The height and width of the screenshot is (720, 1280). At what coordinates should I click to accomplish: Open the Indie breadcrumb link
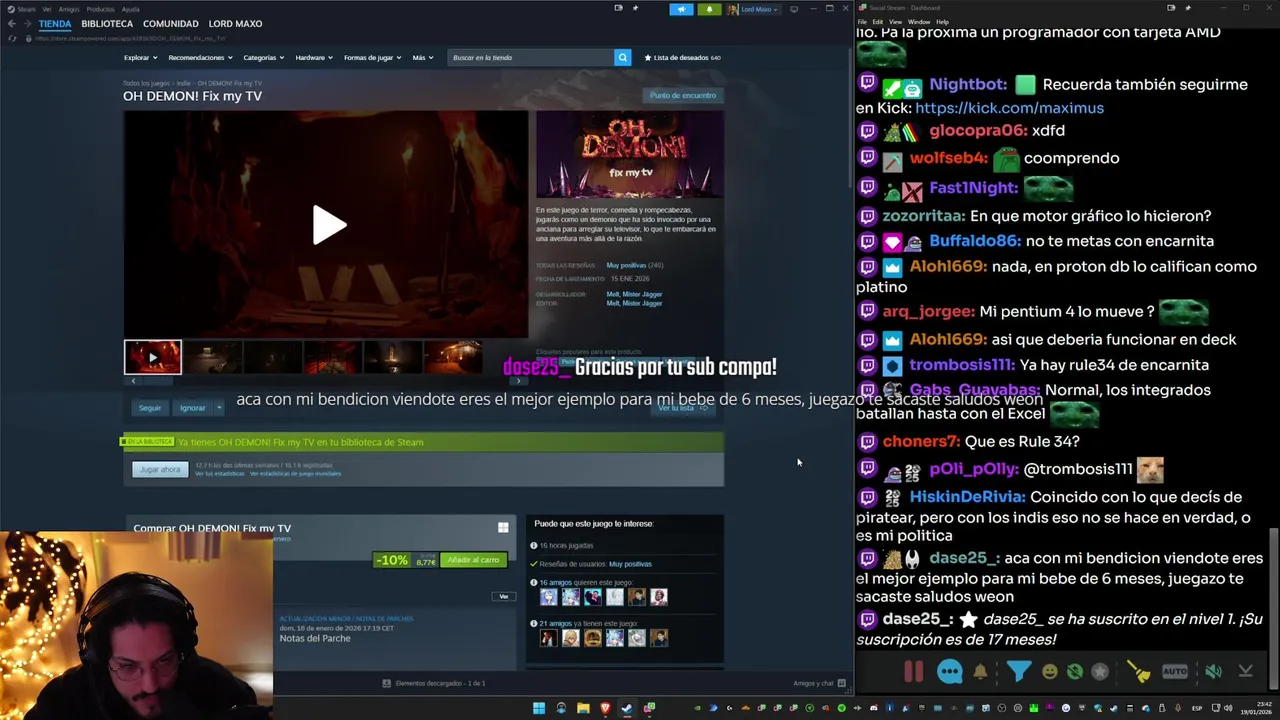(x=184, y=84)
